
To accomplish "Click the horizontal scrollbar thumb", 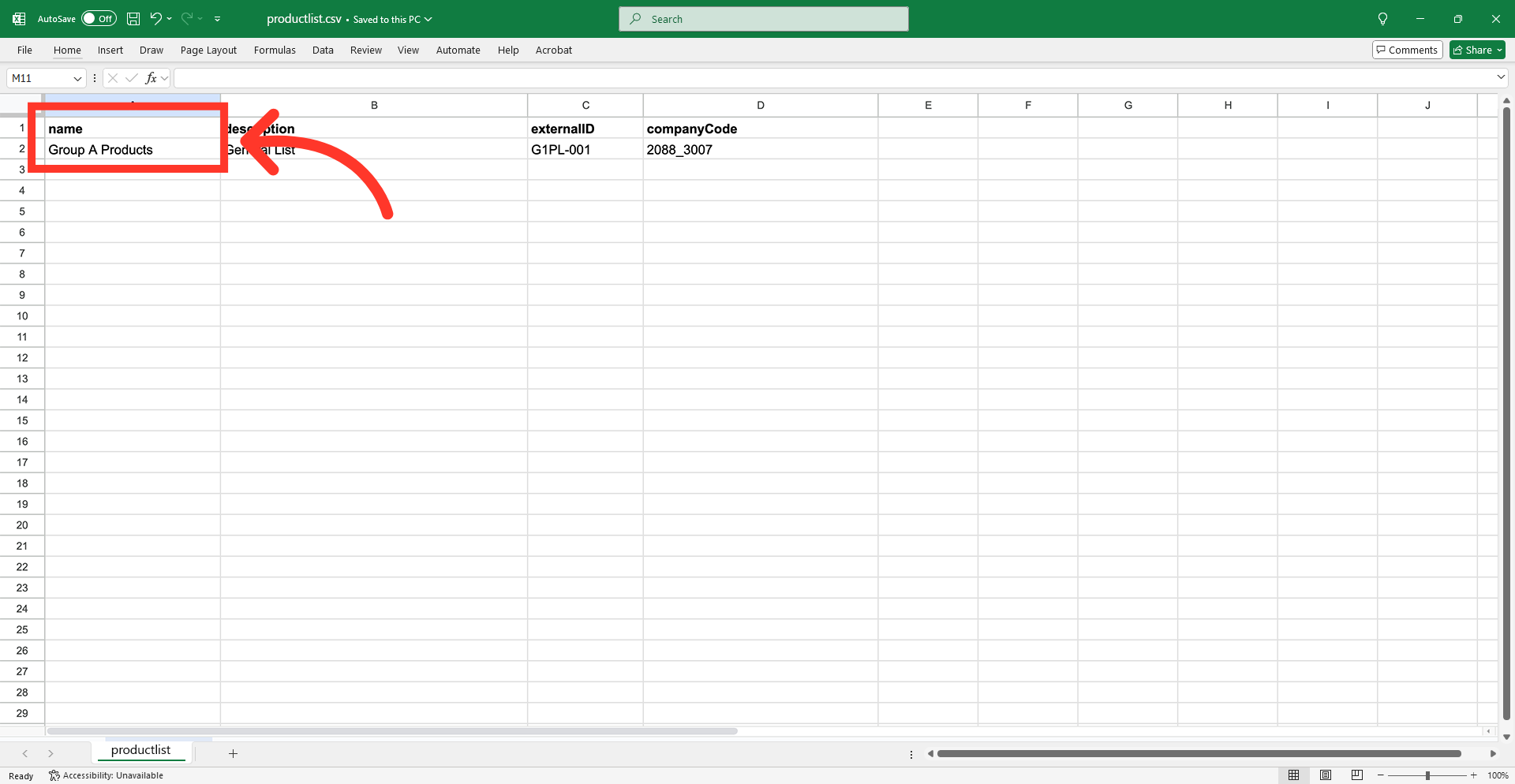I will (x=1199, y=753).
